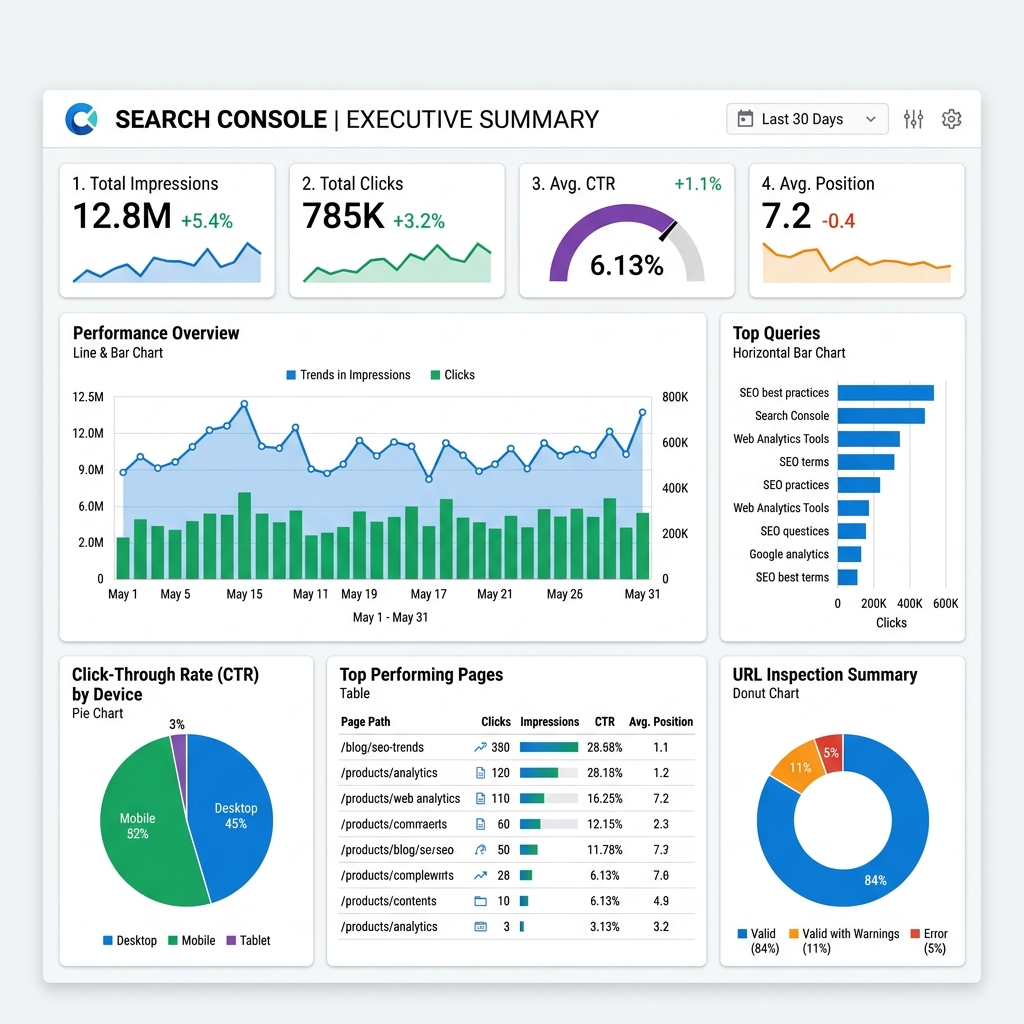
Task: Sort table by CTR column header
Action: 605,722
